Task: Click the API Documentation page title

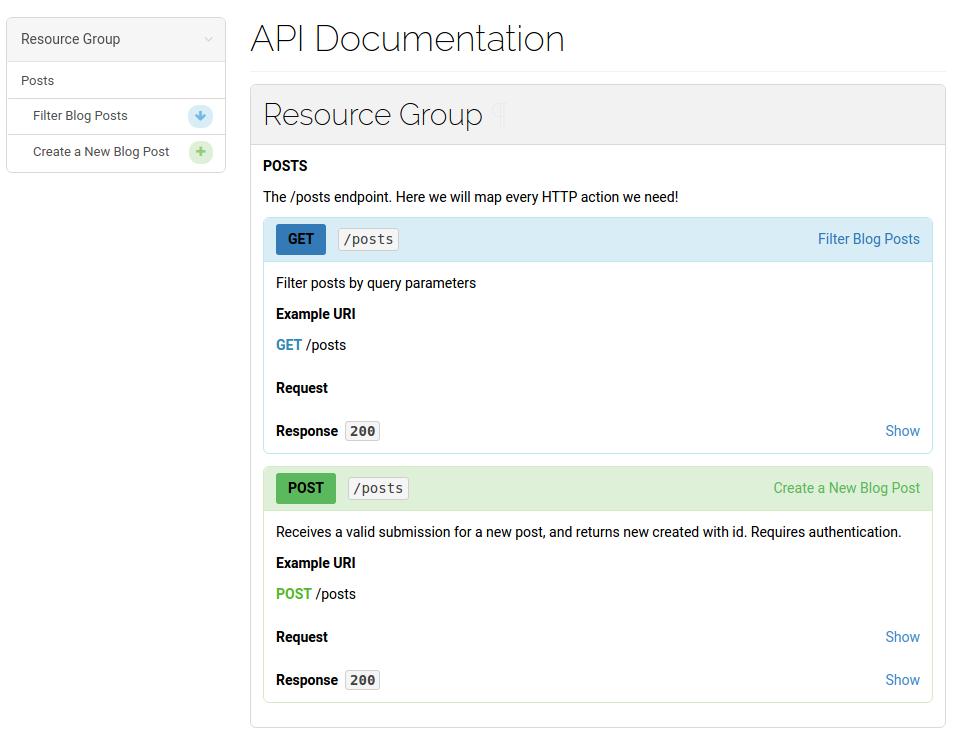Action: 407,38
